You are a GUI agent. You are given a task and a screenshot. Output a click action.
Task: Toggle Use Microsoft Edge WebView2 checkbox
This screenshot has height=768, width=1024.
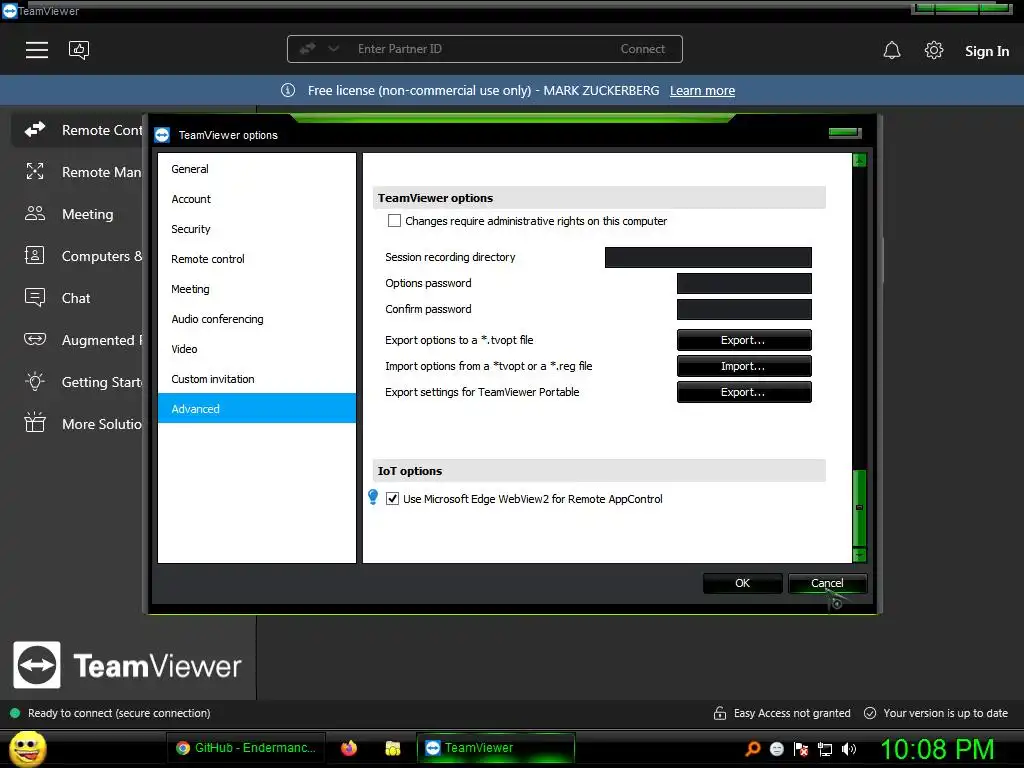(x=392, y=498)
